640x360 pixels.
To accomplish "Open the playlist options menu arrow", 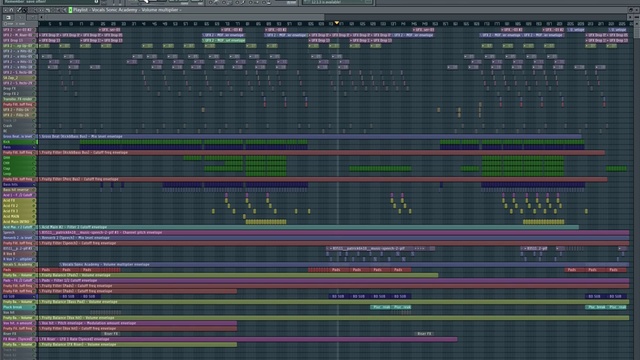I will [x=5, y=10].
